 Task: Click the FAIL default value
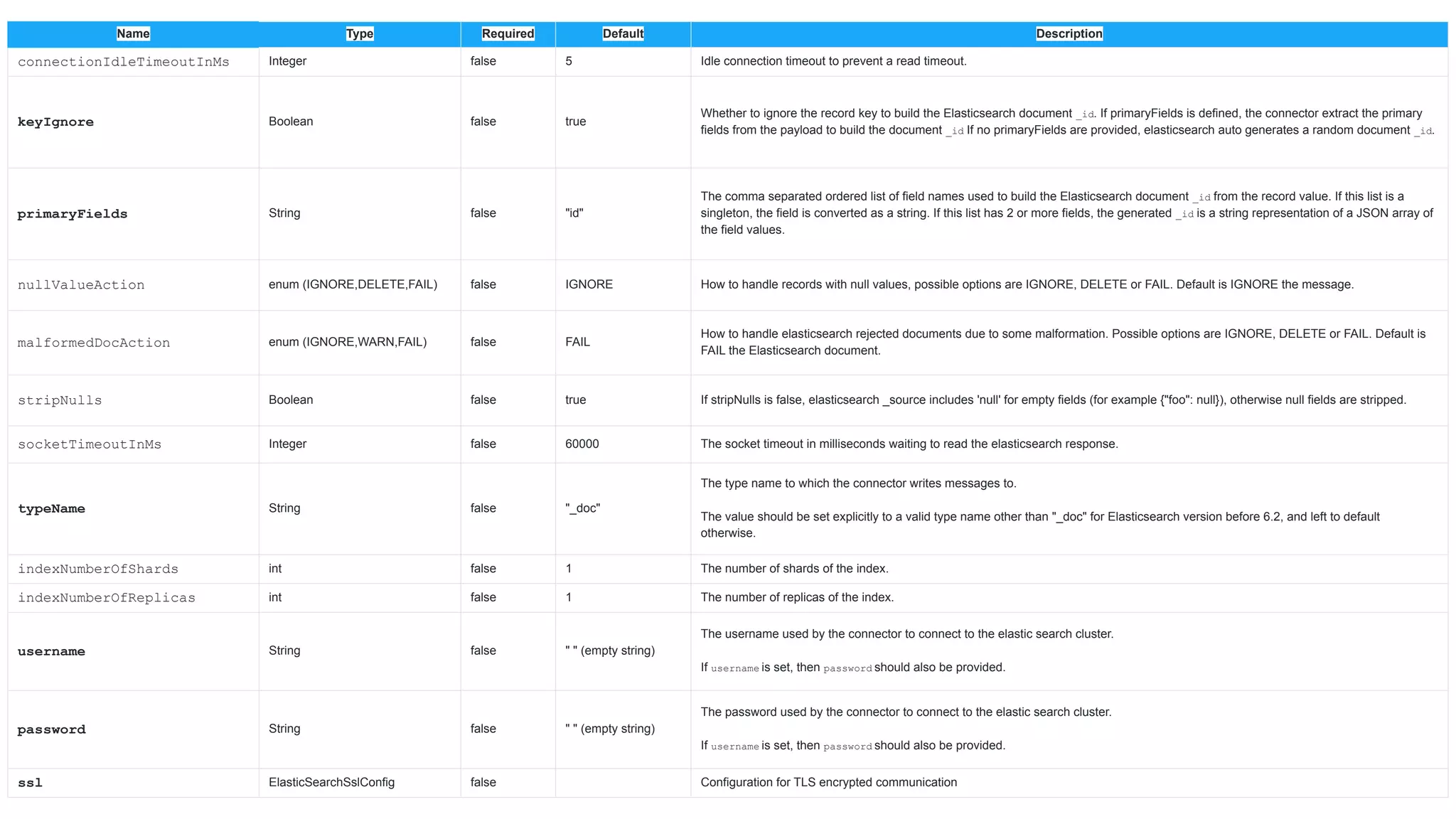[577, 342]
